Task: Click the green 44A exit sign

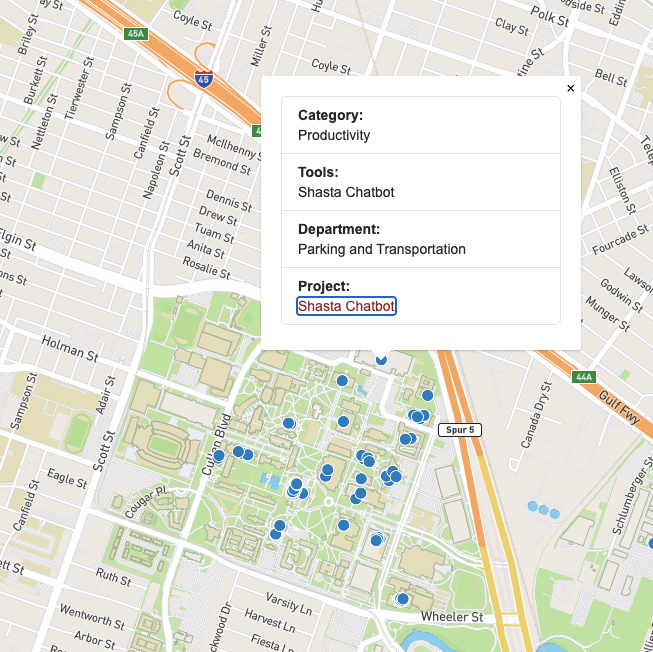Action: (x=584, y=377)
